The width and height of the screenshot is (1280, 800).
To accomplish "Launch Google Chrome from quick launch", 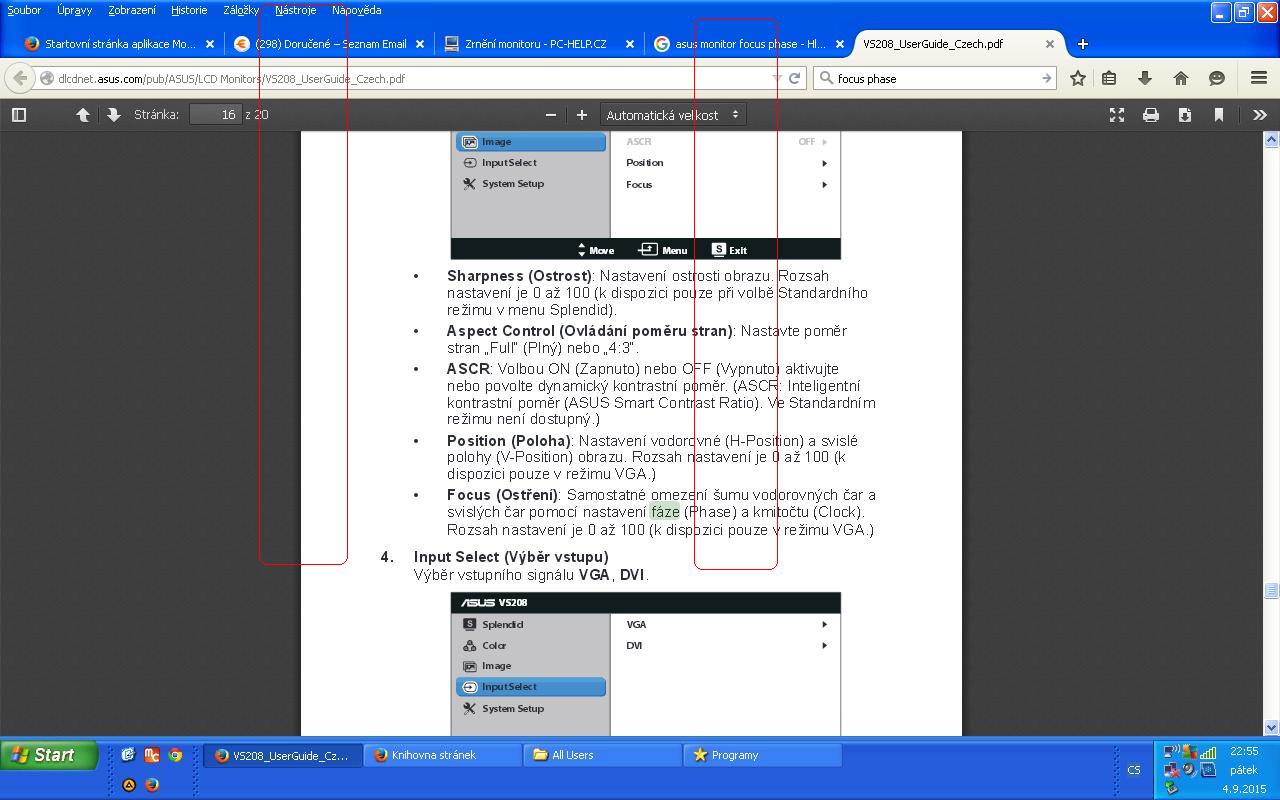I will [175, 755].
